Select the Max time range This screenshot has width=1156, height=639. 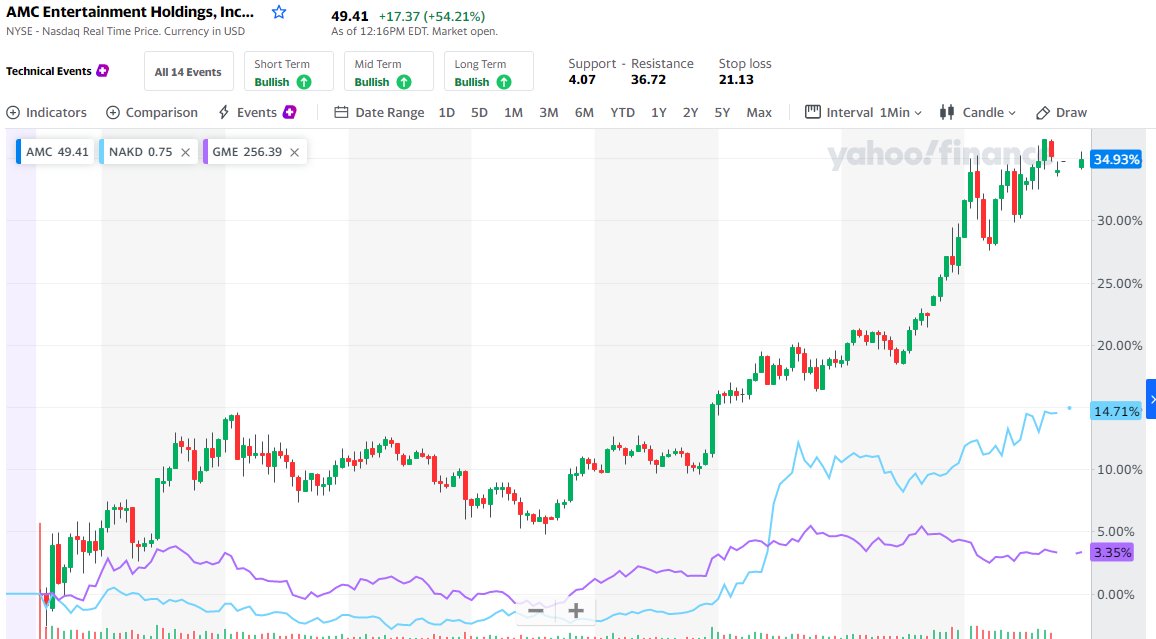(x=759, y=113)
